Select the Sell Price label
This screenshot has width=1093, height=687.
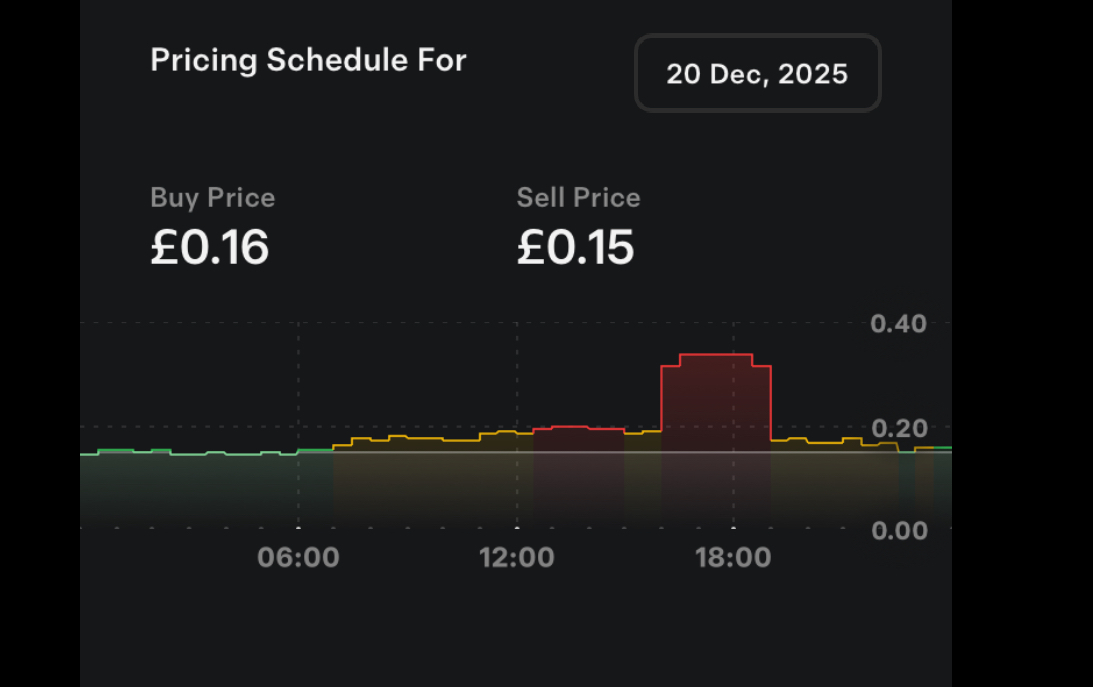tap(578, 198)
